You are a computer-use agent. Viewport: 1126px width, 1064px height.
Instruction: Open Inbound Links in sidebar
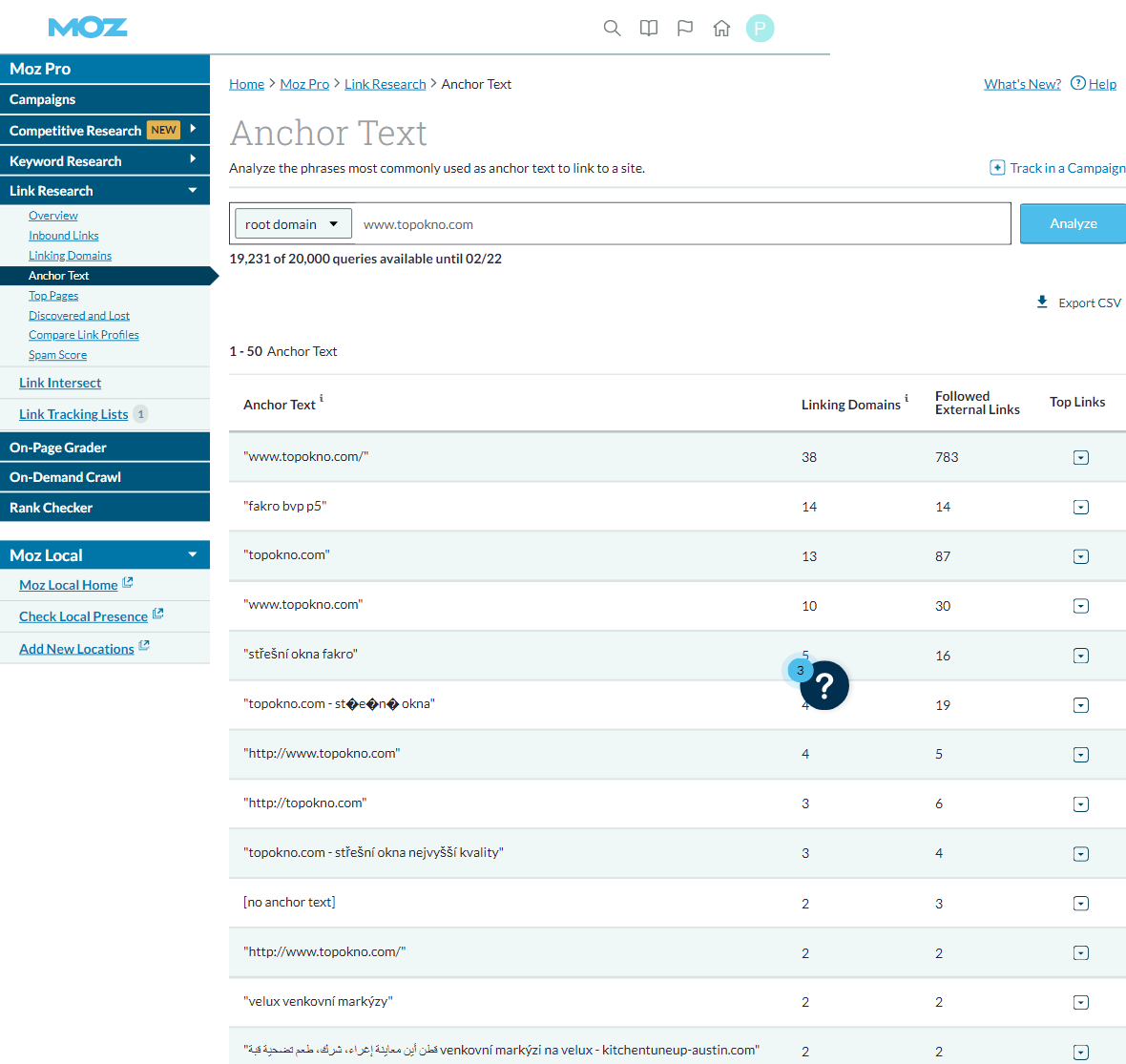tap(64, 236)
